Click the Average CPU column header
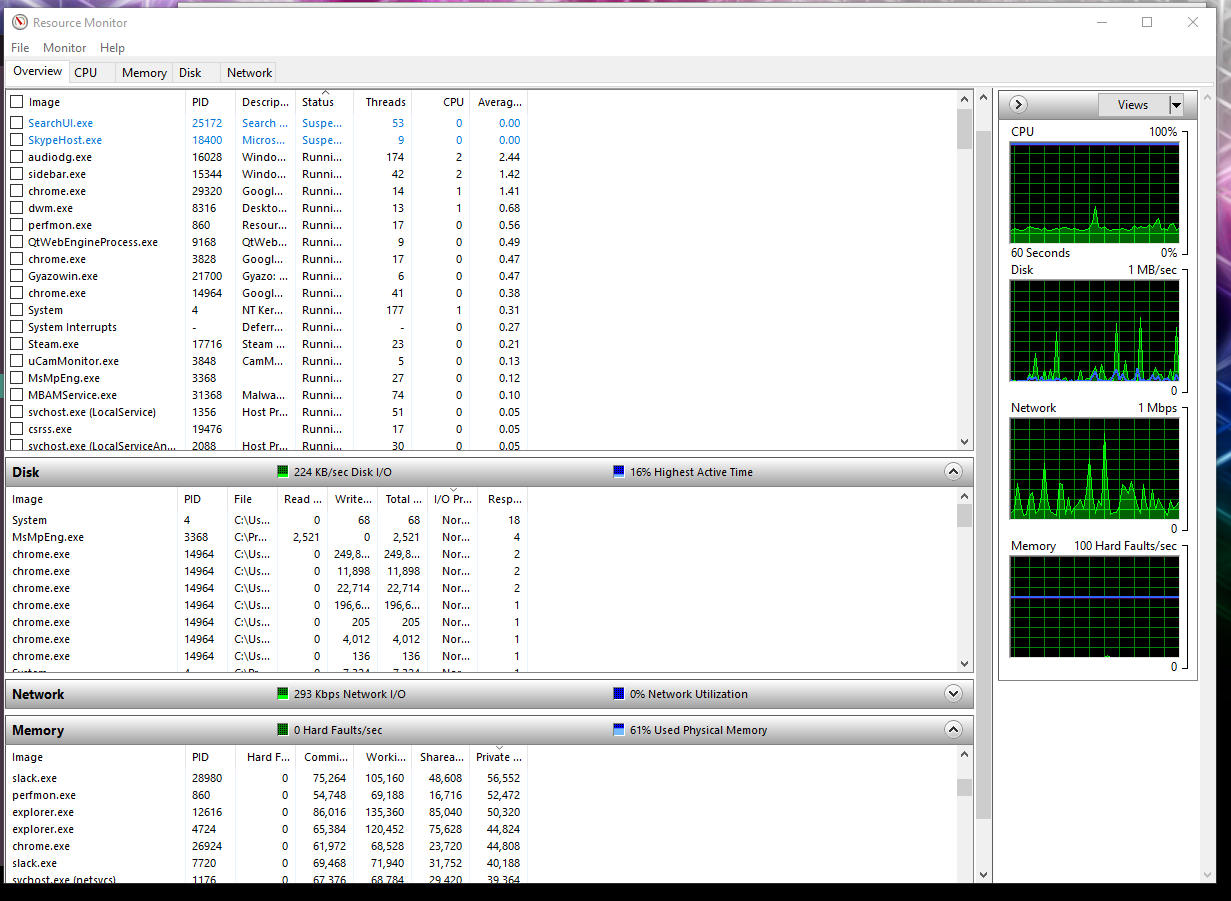 point(499,102)
